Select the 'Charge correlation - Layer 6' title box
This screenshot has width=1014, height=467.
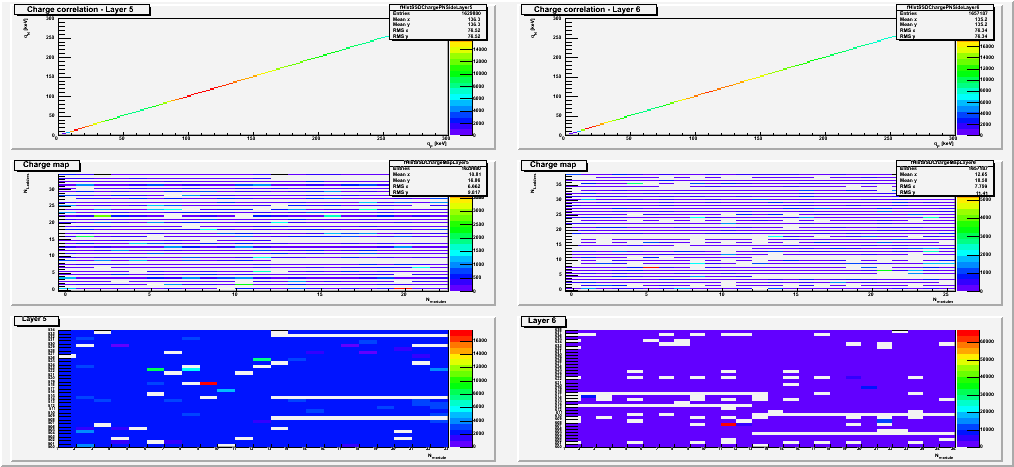590,10
